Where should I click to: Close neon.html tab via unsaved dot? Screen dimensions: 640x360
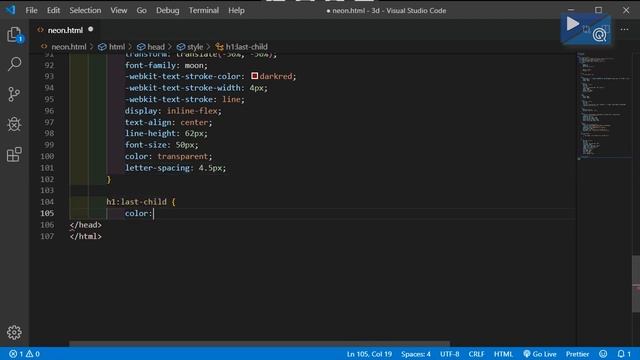point(91,29)
